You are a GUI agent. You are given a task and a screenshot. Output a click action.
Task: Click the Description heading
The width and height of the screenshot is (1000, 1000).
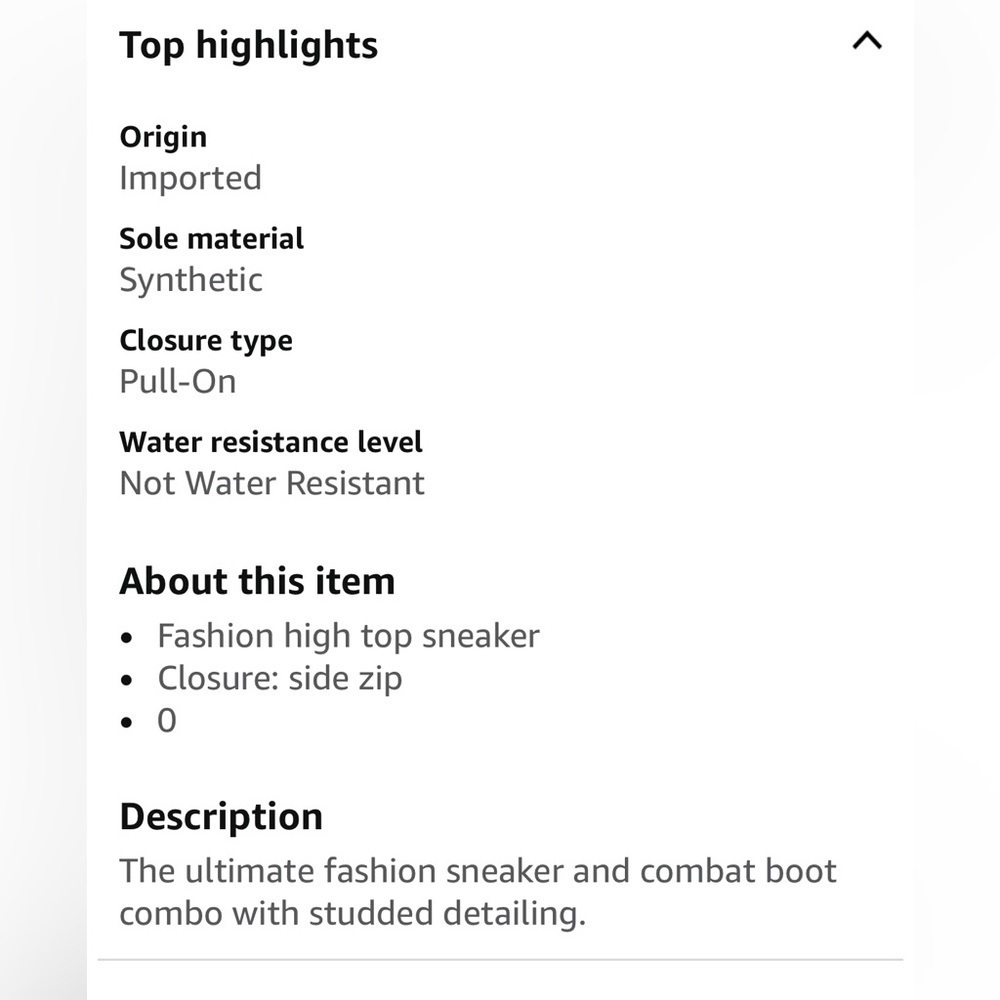pos(221,816)
